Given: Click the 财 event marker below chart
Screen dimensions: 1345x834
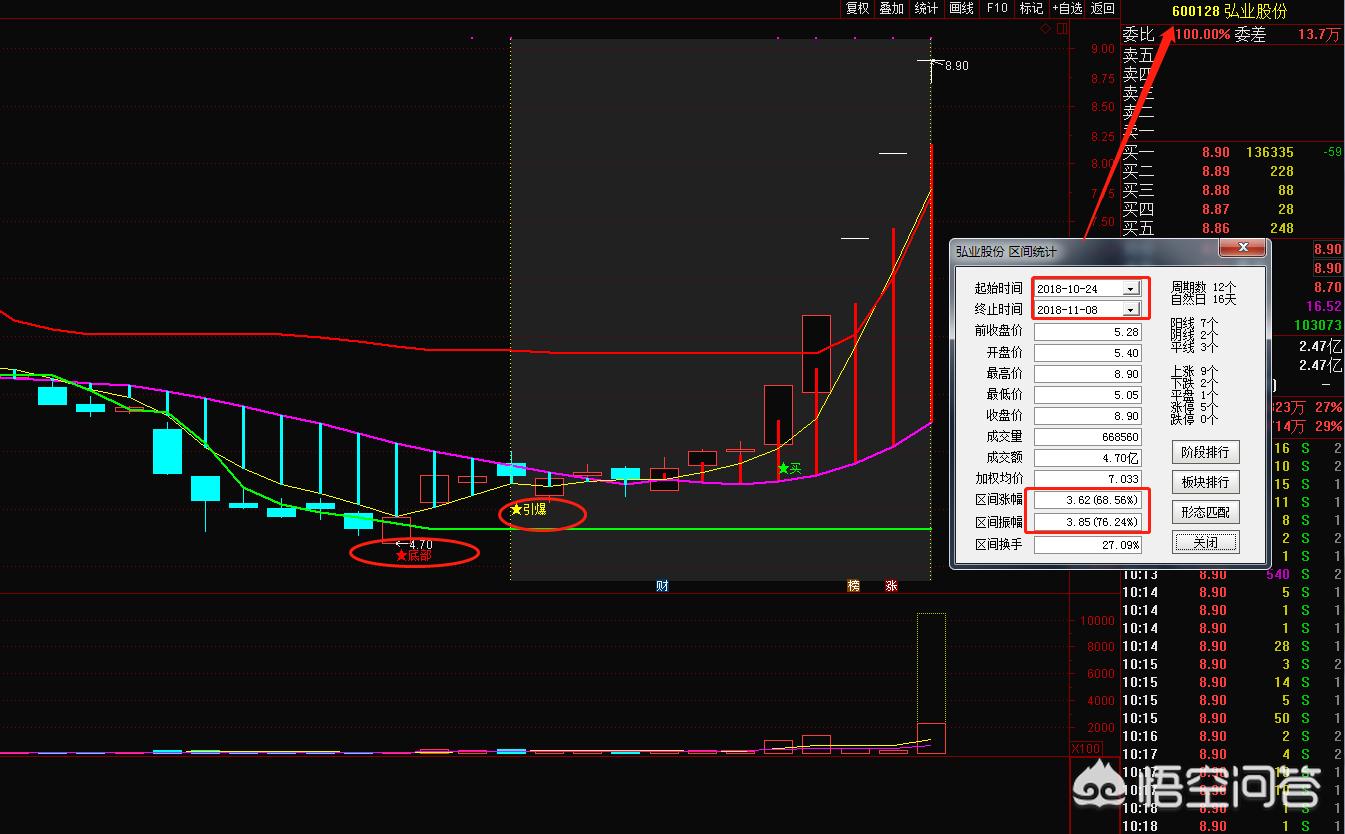Looking at the screenshot, I should click(x=662, y=586).
